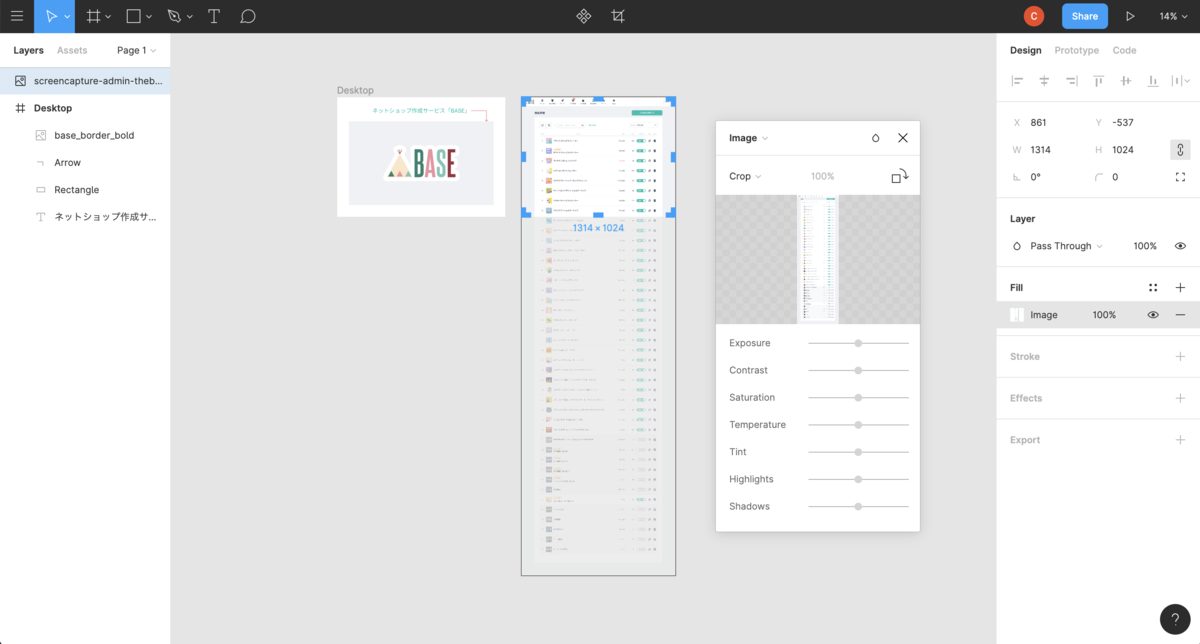The image size is (1200, 644).
Task: Click the Desktop frame title on canvas
Action: [x=355, y=90]
